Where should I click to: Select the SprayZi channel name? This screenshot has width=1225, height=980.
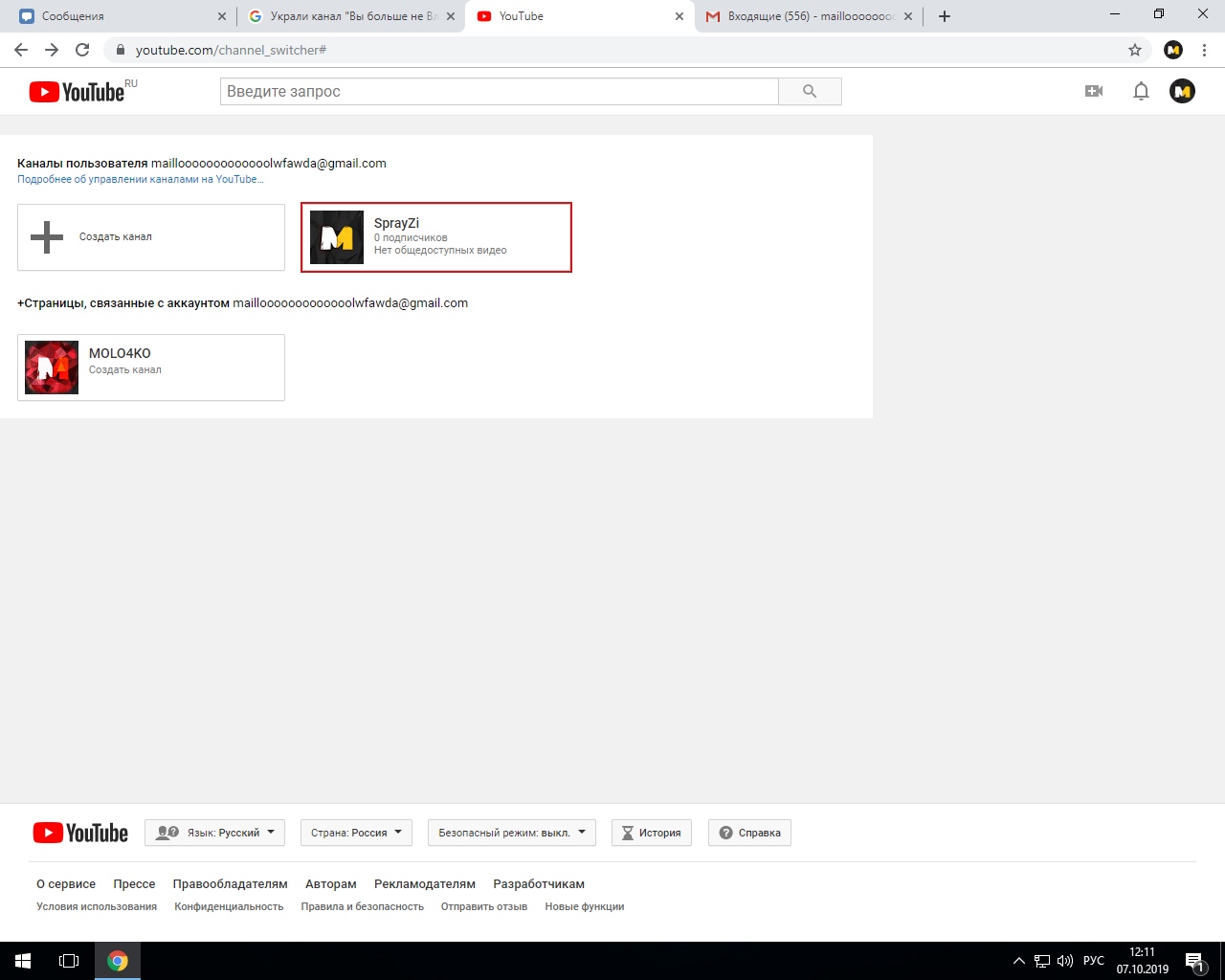[x=396, y=223]
